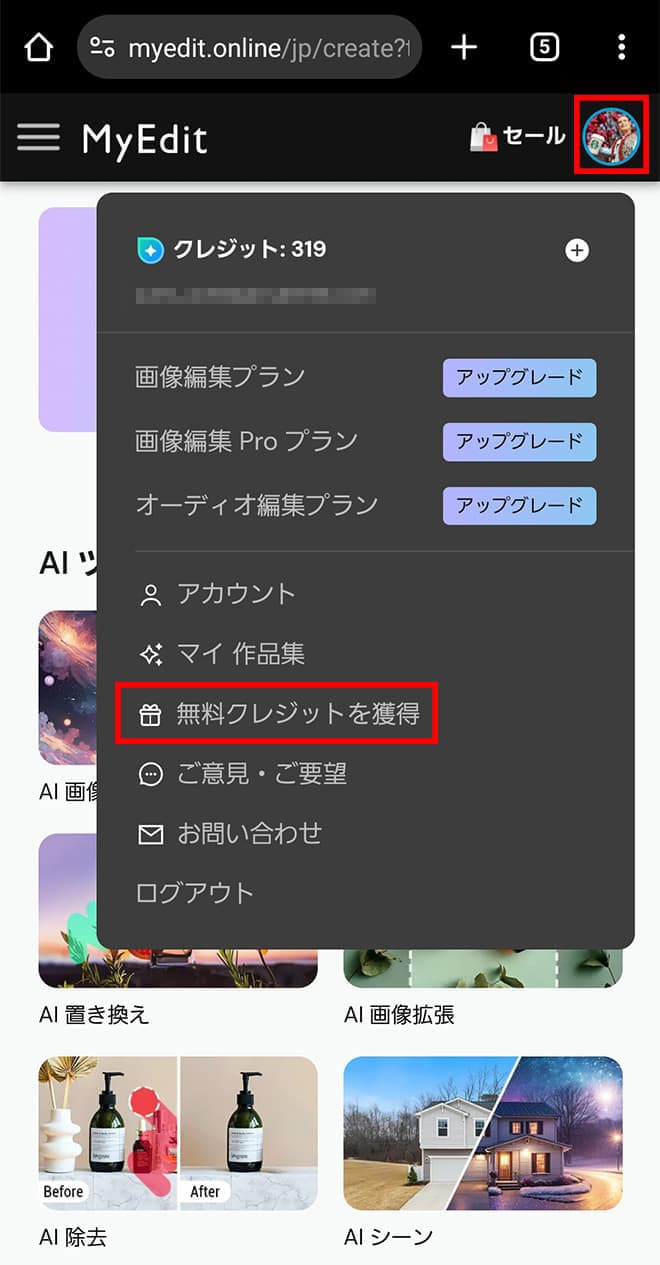Tap the browser URL address field

coord(249,47)
